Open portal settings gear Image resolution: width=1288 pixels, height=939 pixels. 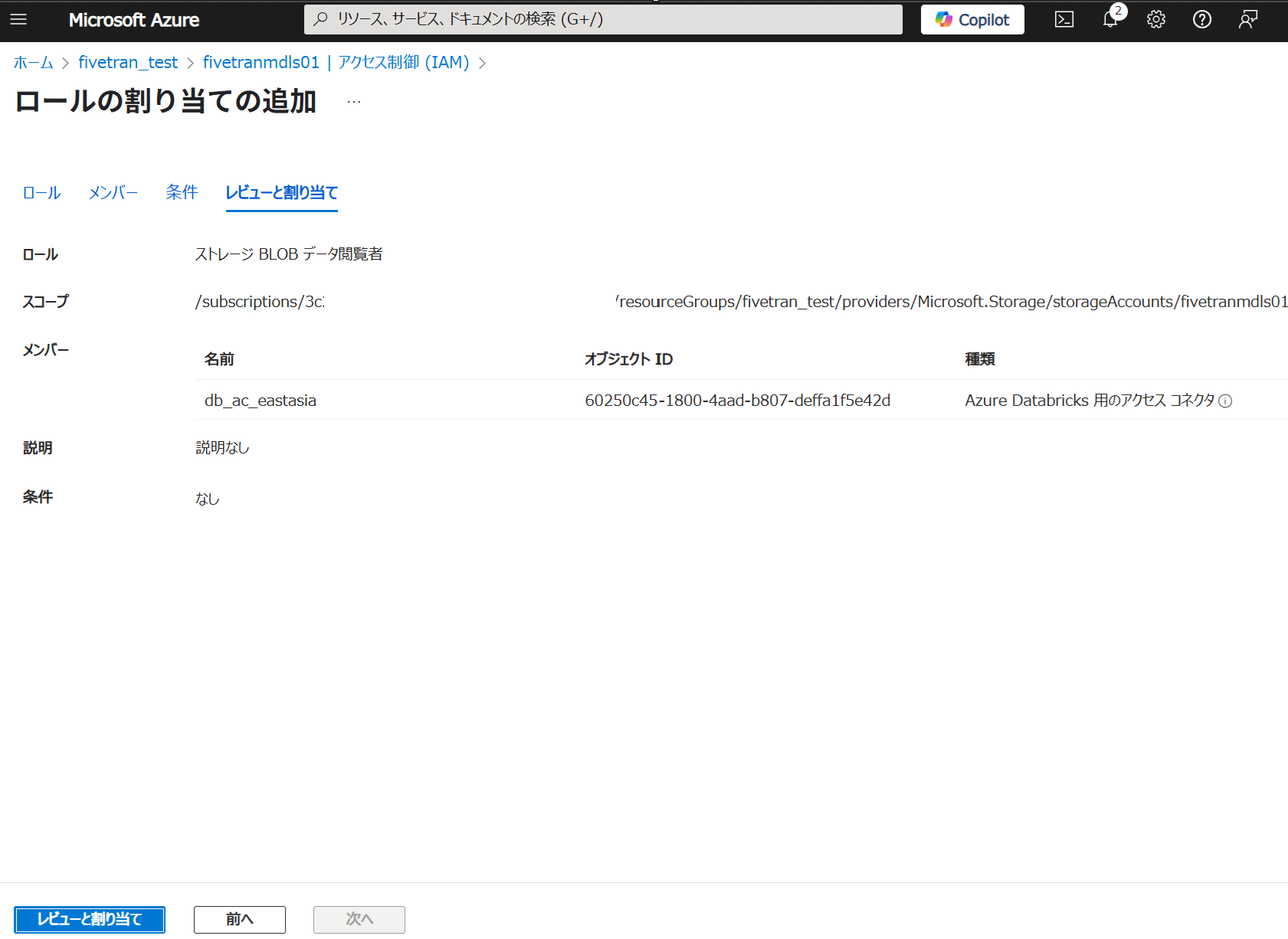click(1156, 20)
